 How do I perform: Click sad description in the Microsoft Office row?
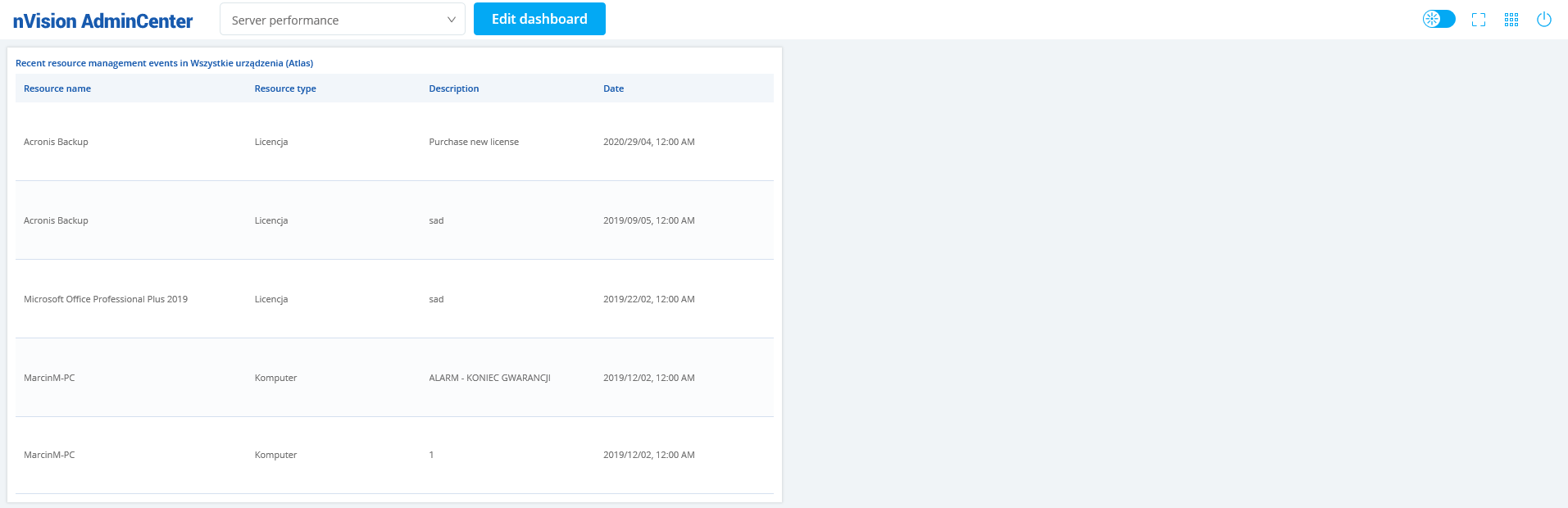436,299
